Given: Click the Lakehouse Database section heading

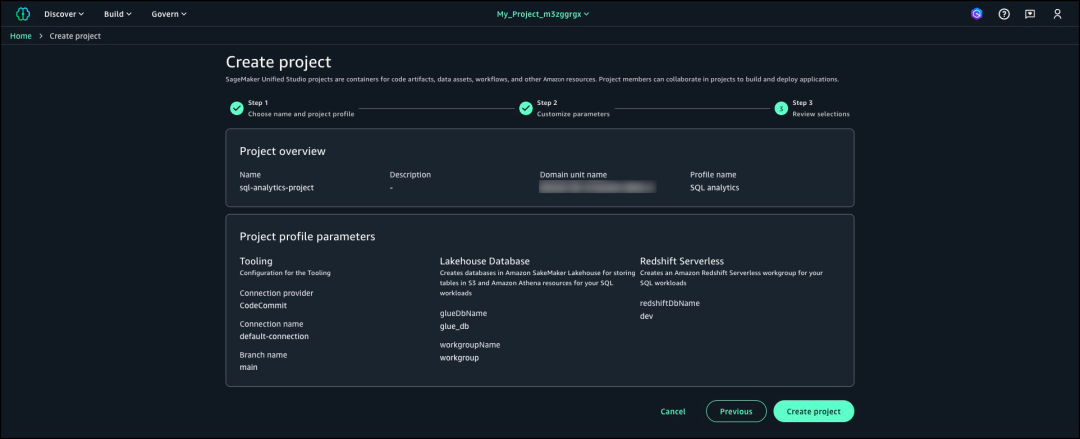Looking at the screenshot, I should 485,261.
